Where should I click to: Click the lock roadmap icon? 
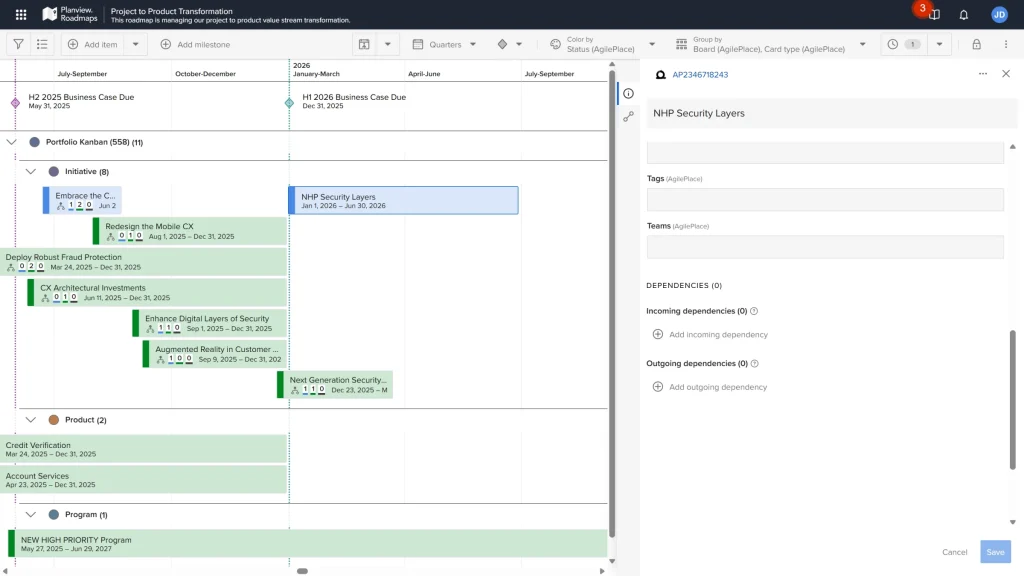tap(976, 44)
